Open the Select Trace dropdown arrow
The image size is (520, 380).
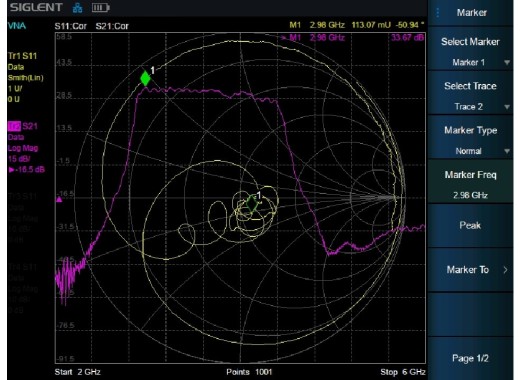(507, 107)
